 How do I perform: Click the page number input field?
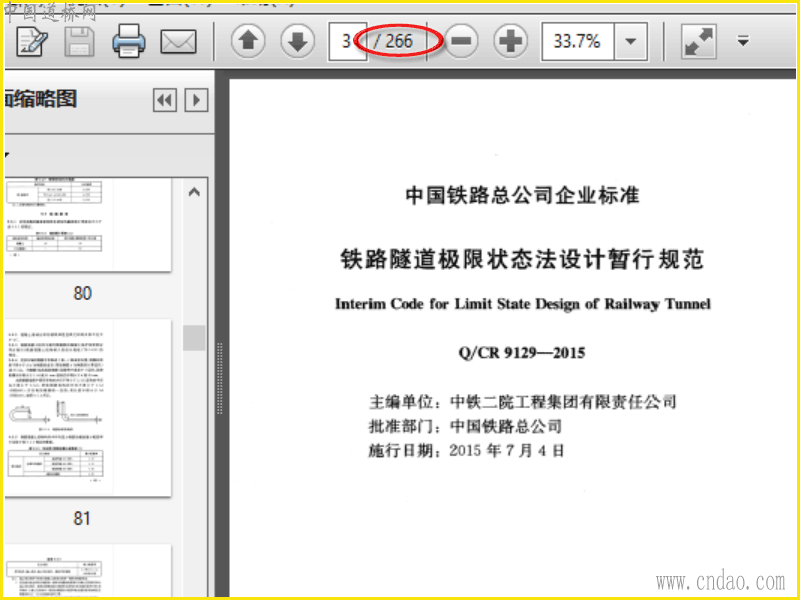(x=347, y=41)
